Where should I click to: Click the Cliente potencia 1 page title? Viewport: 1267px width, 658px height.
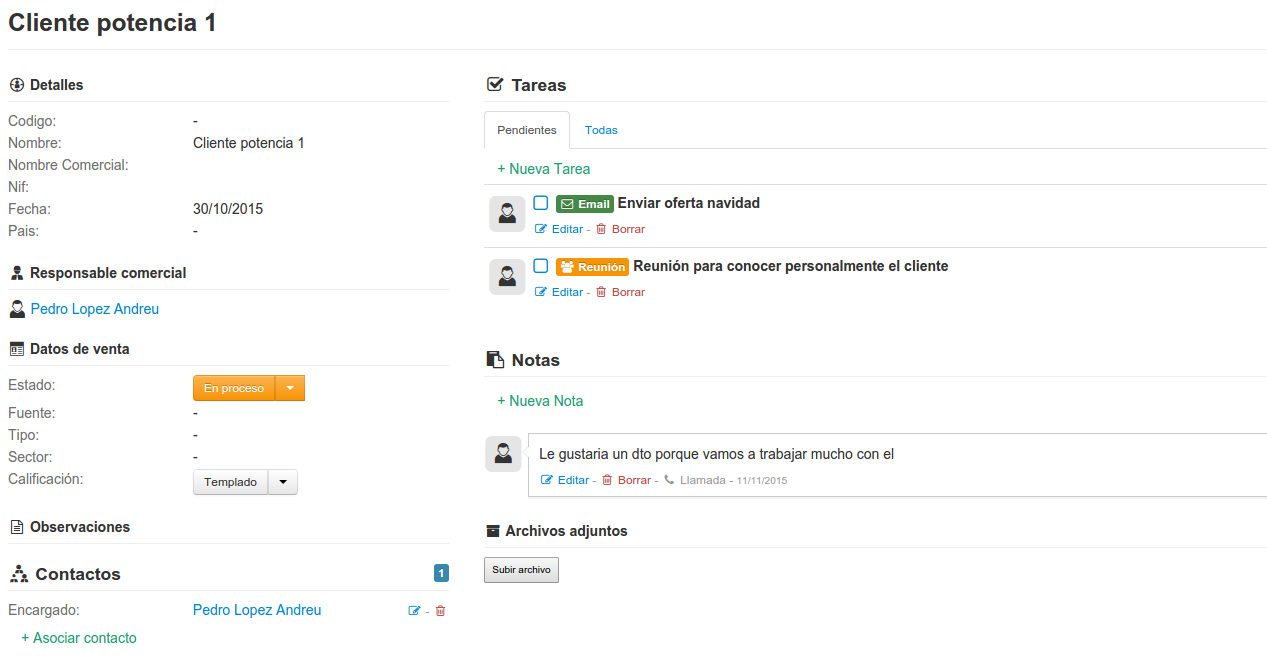[x=113, y=23]
